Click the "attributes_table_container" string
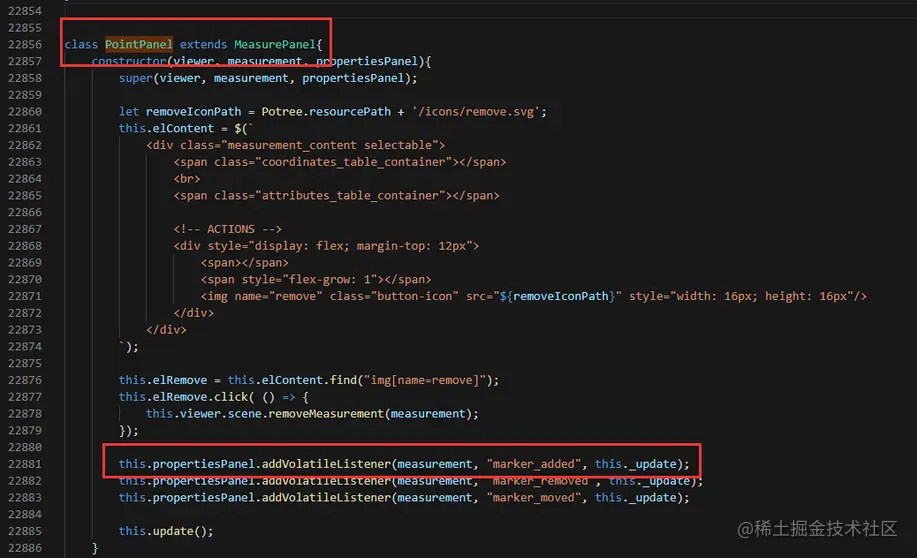Screen dimensions: 917x558 [350, 195]
